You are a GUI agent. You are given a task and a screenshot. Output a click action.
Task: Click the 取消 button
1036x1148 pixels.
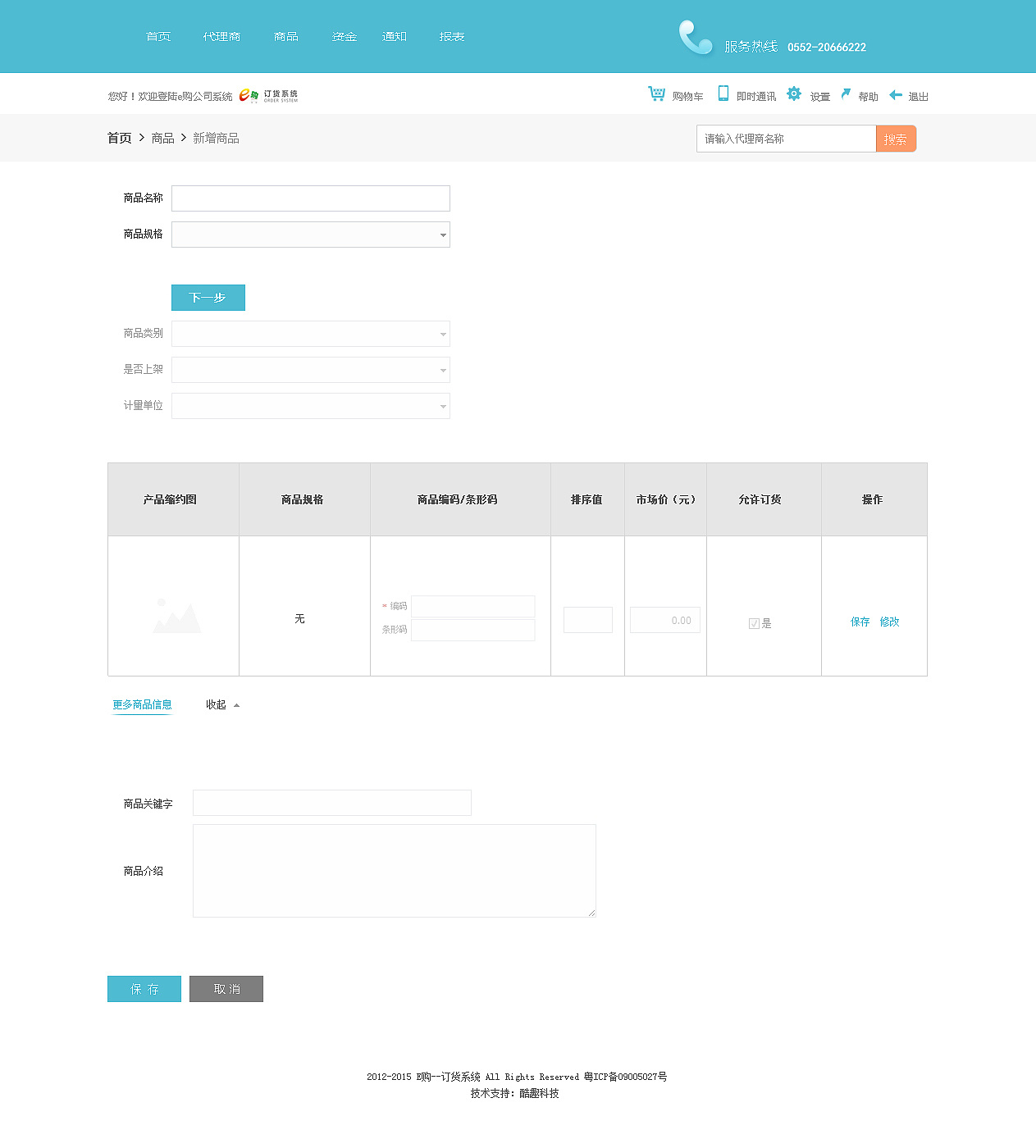(226, 989)
